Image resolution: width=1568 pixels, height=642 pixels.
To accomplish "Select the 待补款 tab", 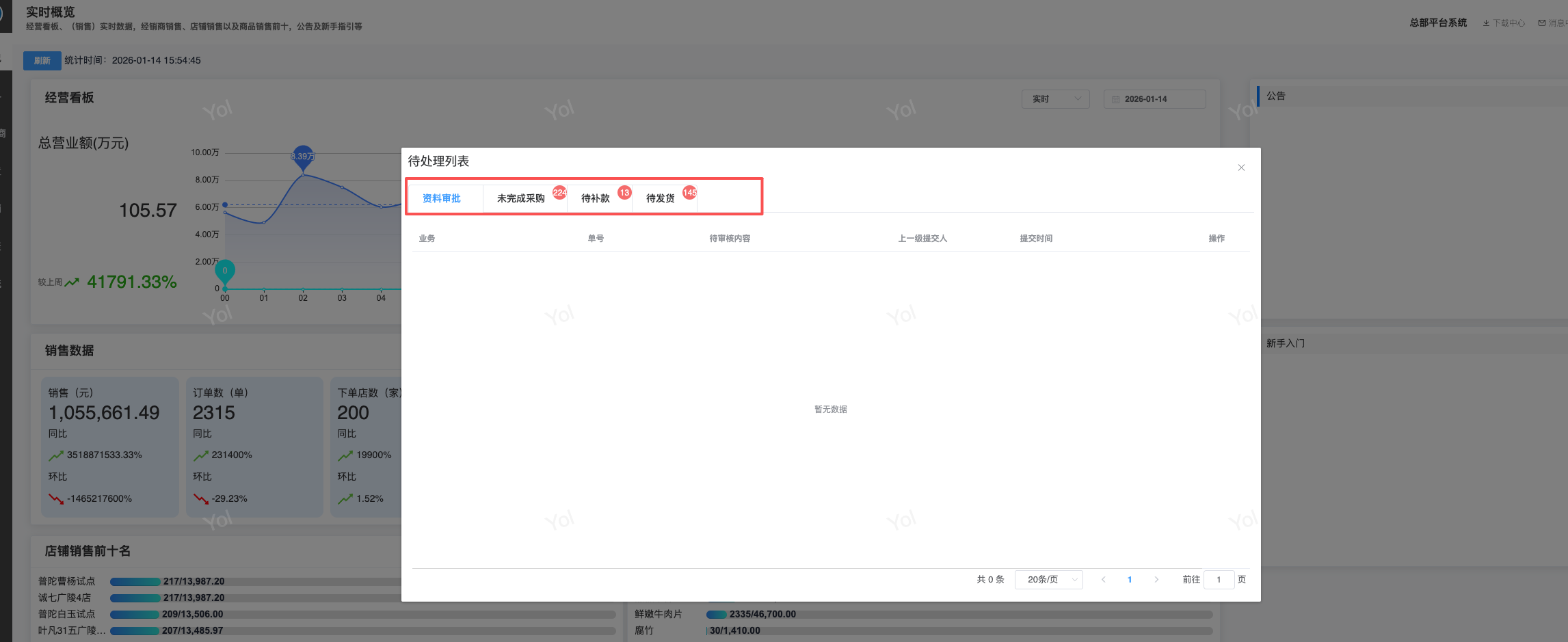I will (596, 198).
